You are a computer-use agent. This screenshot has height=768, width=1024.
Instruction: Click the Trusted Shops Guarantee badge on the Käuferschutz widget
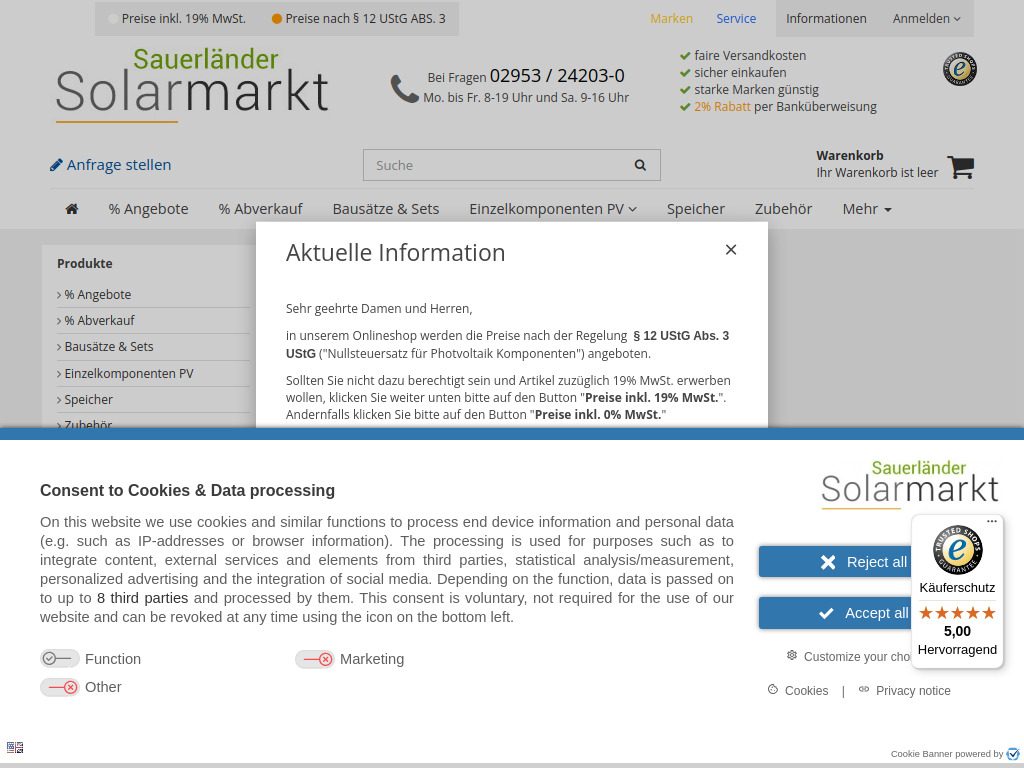pyautogui.click(x=957, y=550)
